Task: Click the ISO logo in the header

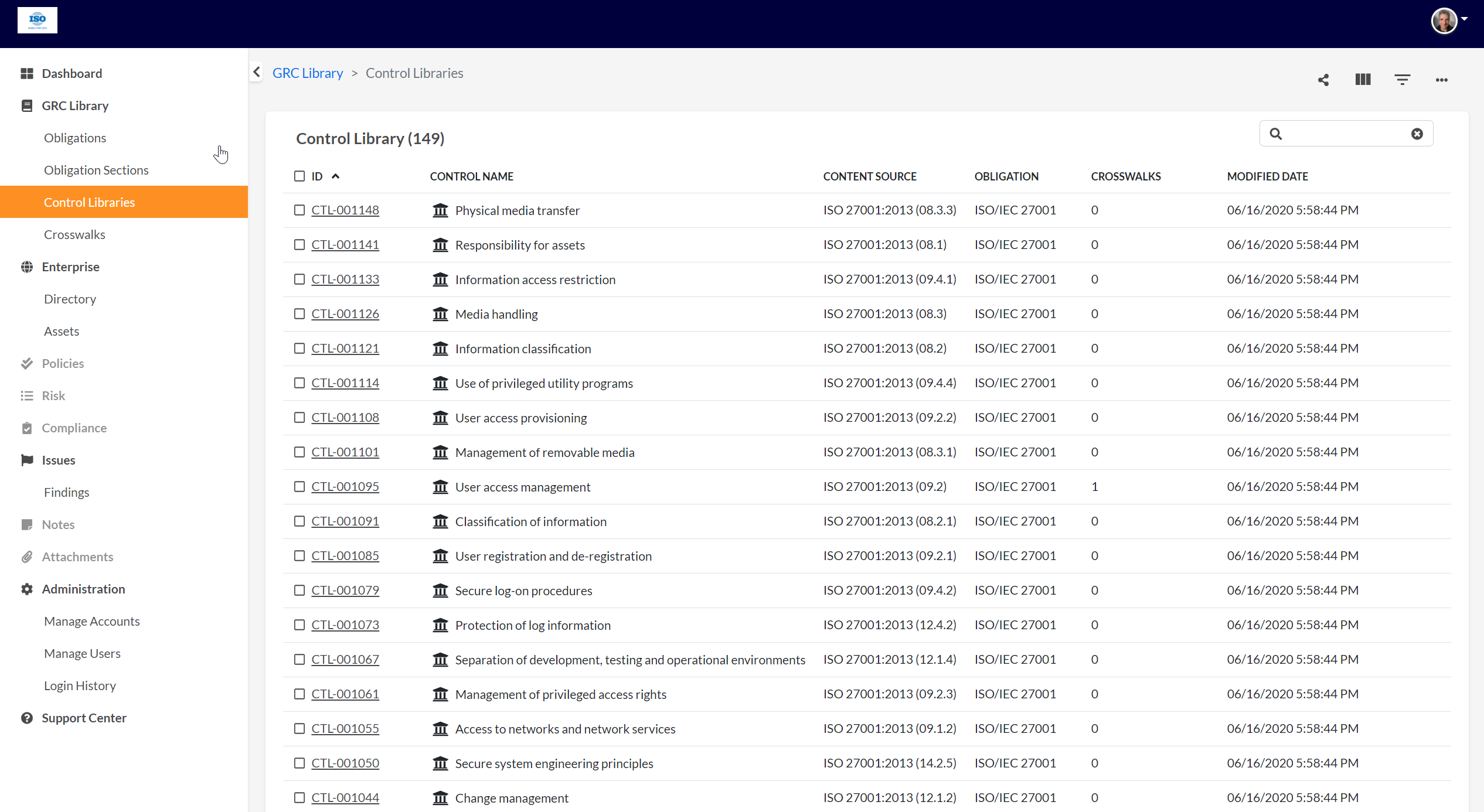Action: pyautogui.click(x=38, y=21)
